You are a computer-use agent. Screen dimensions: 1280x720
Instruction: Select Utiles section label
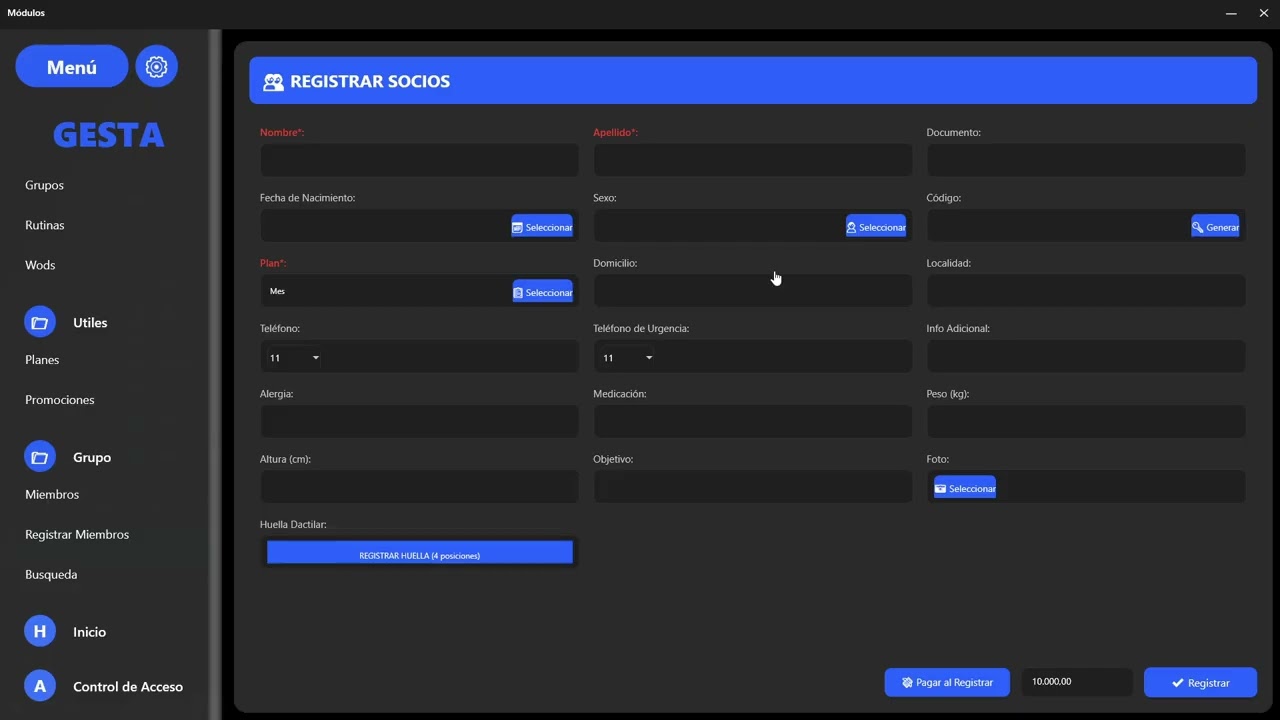(90, 323)
